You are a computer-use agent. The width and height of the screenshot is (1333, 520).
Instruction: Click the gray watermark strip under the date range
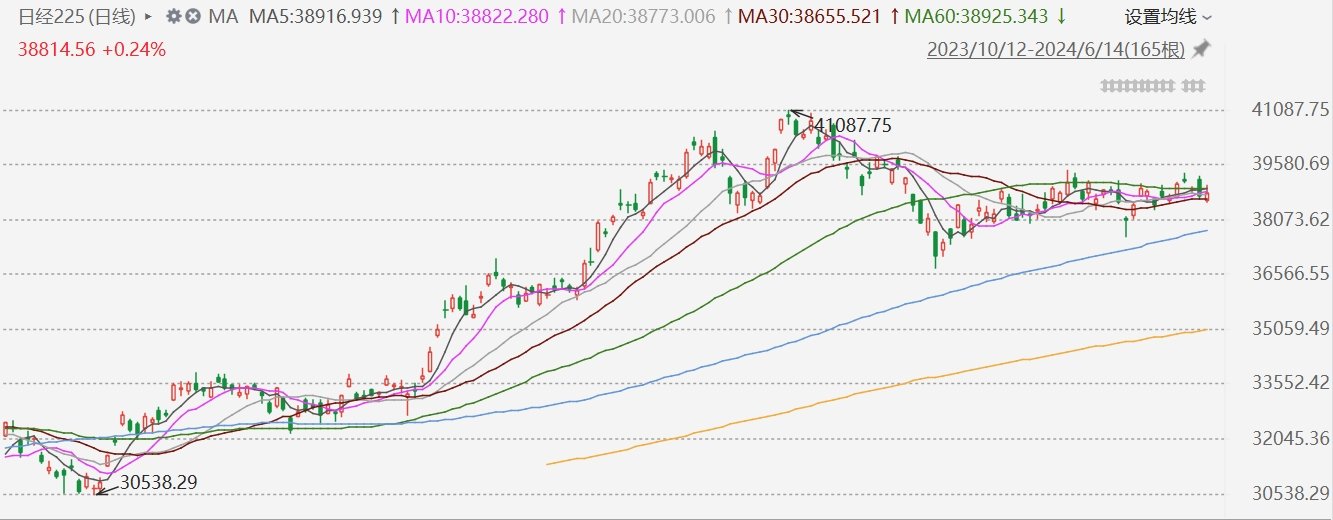coord(1153,86)
